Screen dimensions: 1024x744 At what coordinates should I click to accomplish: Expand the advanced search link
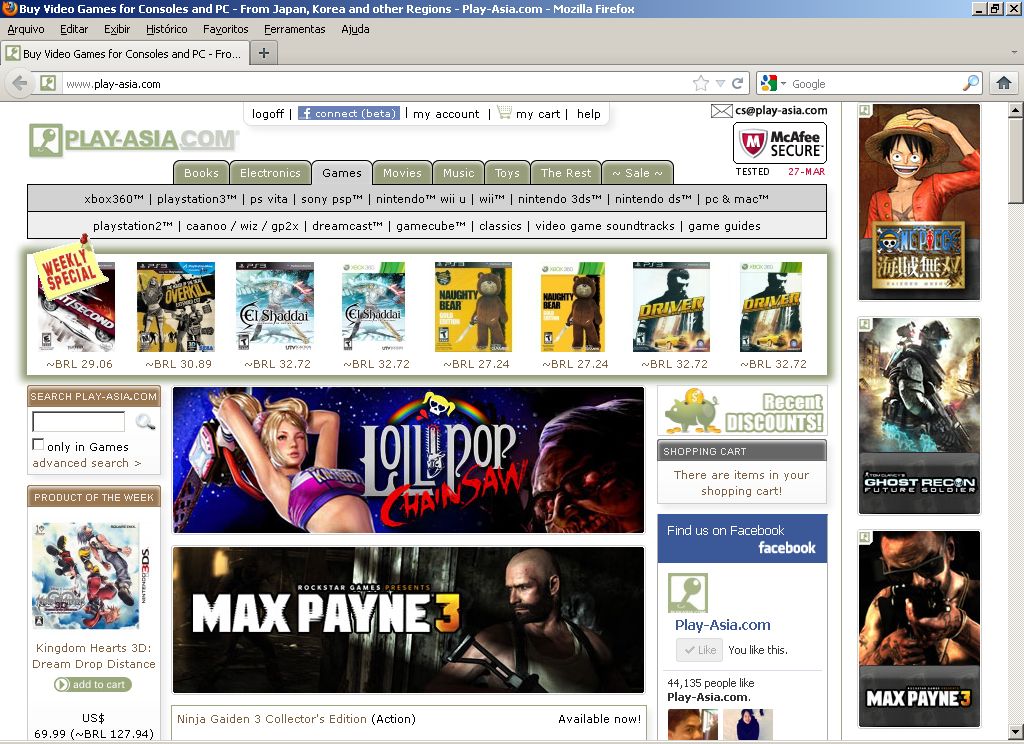[x=86, y=463]
